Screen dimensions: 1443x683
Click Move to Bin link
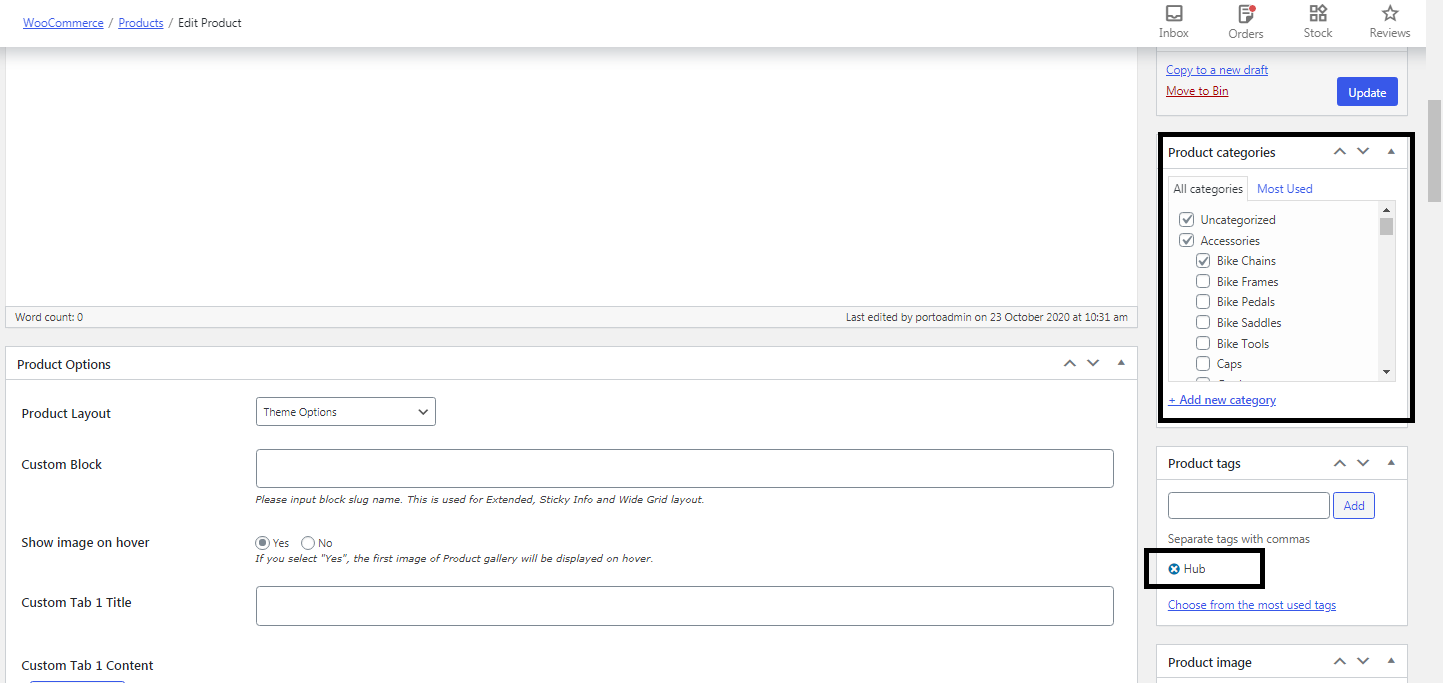click(x=1197, y=91)
